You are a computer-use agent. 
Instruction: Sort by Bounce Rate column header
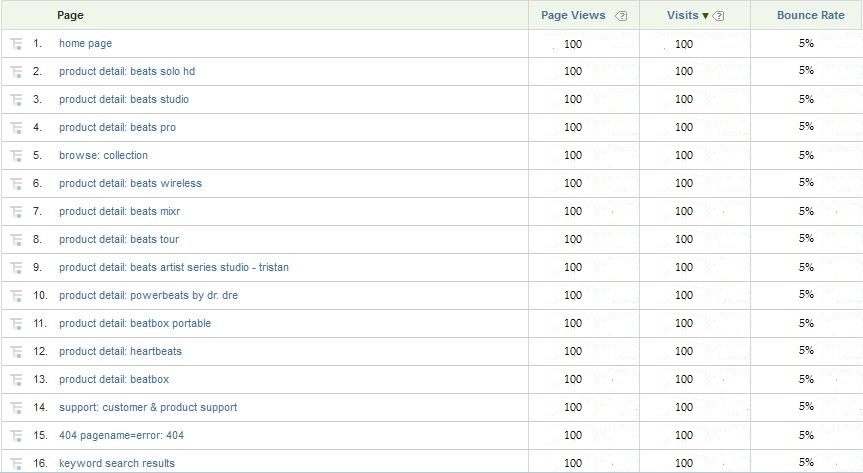pos(810,15)
